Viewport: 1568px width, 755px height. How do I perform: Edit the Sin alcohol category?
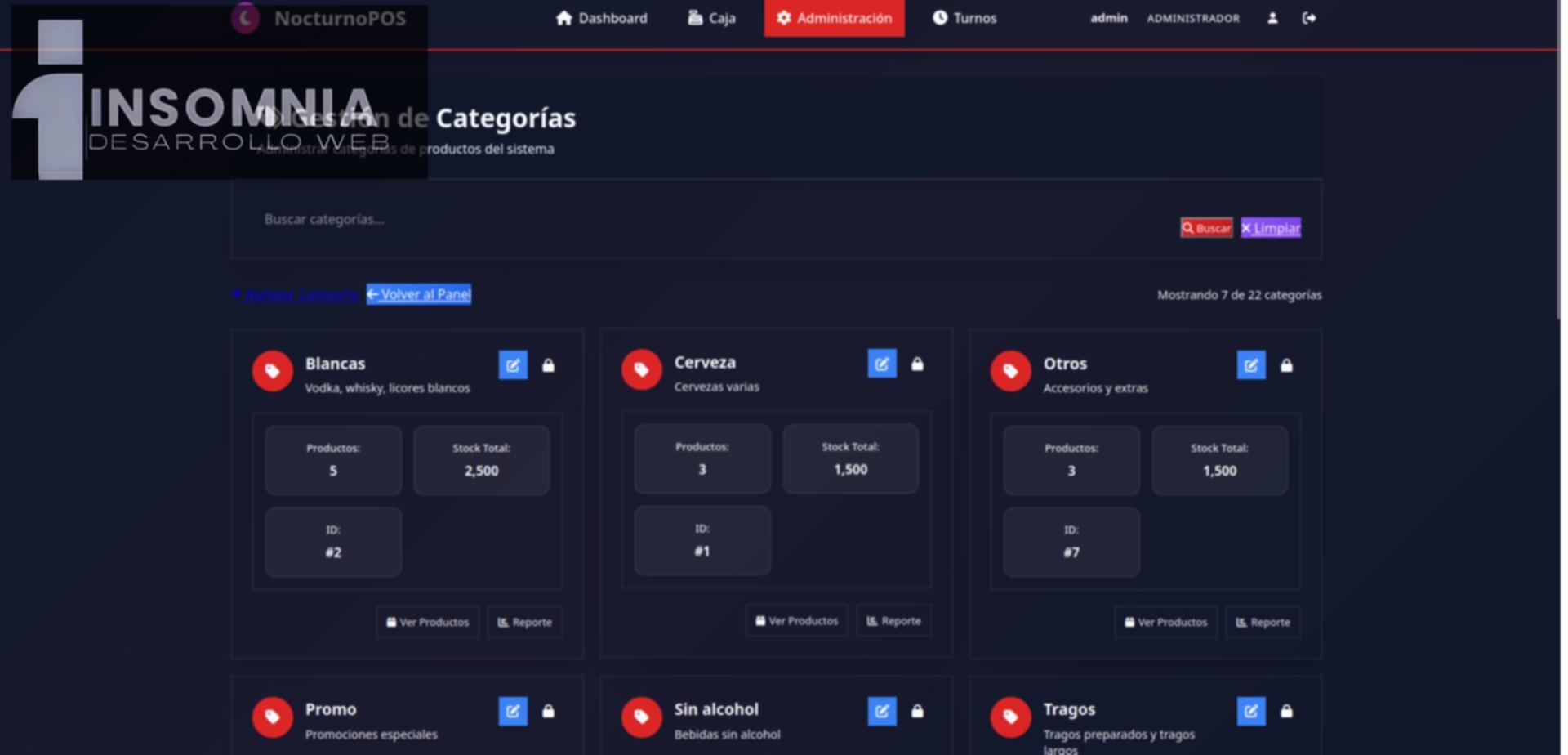882,711
